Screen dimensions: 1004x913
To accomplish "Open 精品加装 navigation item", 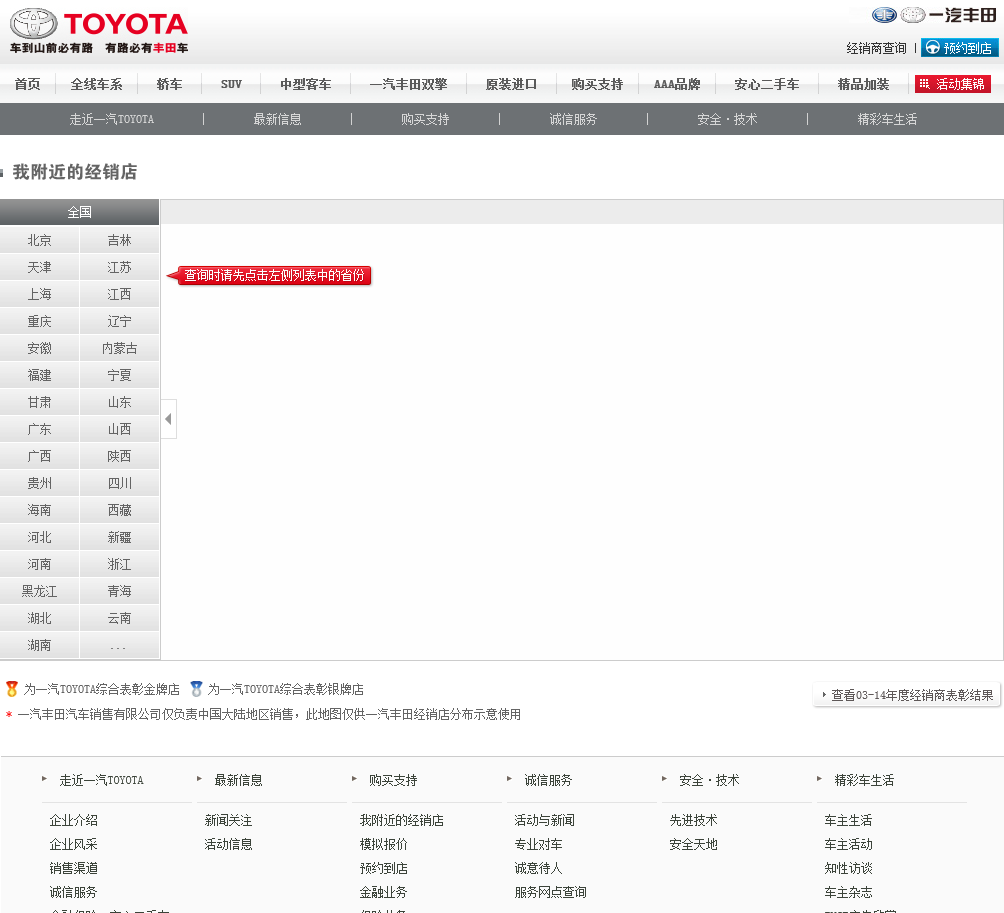I will coord(863,84).
